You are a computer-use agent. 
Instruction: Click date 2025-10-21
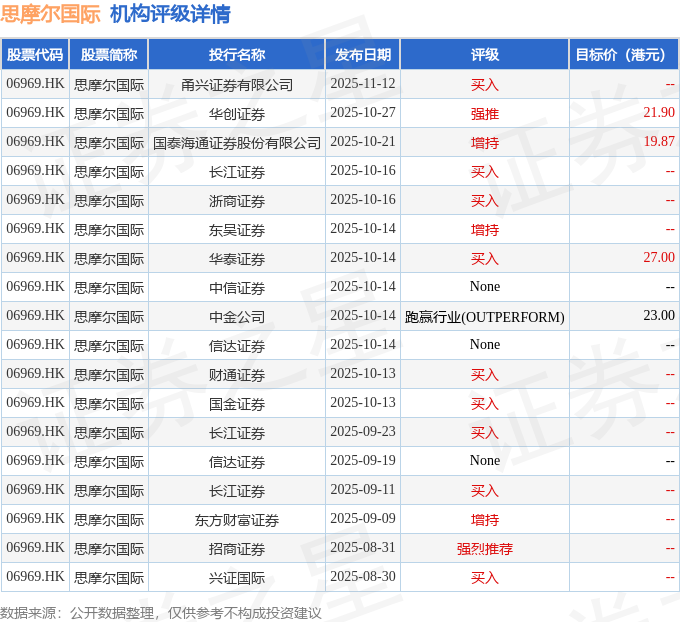tap(363, 141)
